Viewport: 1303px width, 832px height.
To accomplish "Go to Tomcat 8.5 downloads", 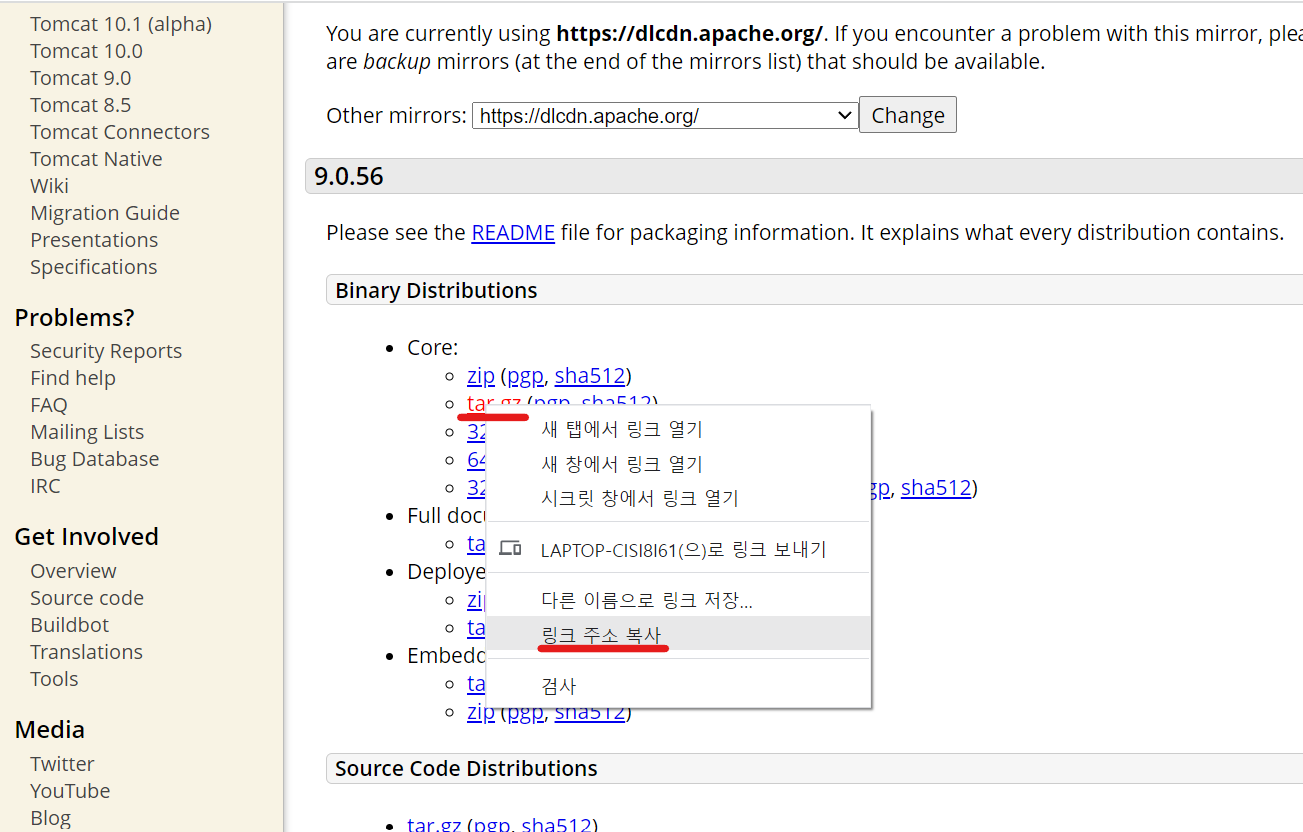I will tap(80, 105).
